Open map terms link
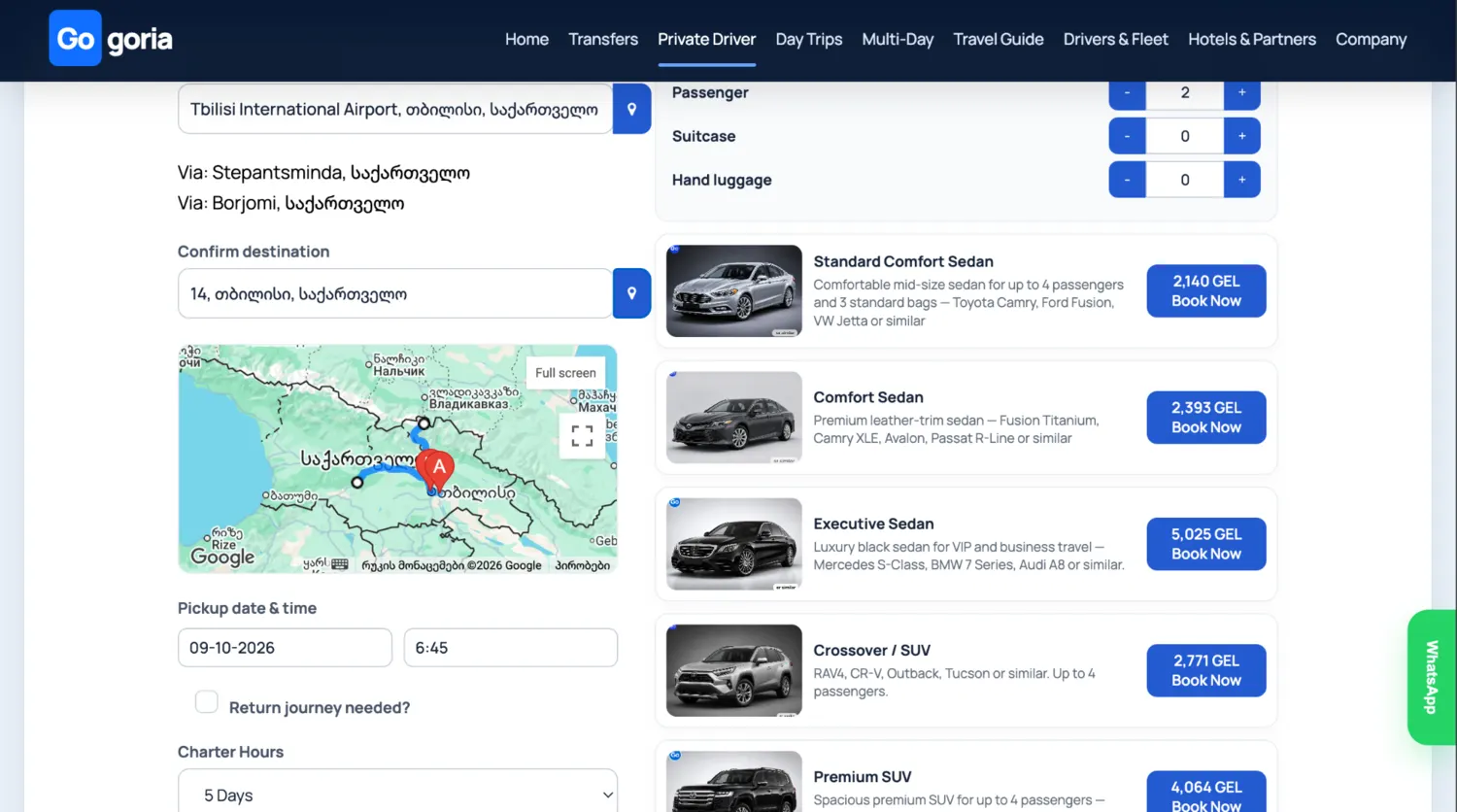 582,565
